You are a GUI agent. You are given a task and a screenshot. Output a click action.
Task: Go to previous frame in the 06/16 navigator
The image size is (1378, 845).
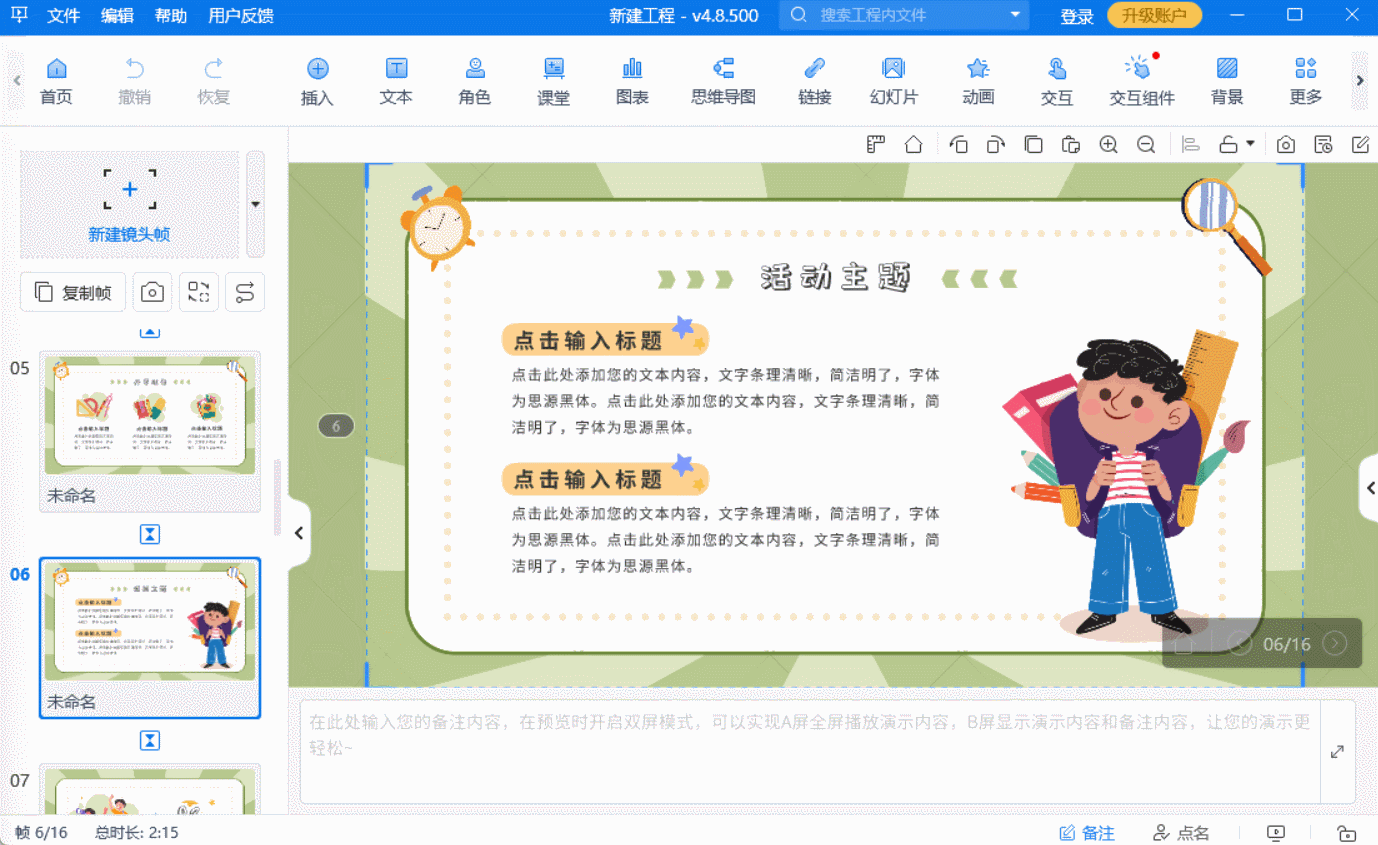tap(1240, 644)
